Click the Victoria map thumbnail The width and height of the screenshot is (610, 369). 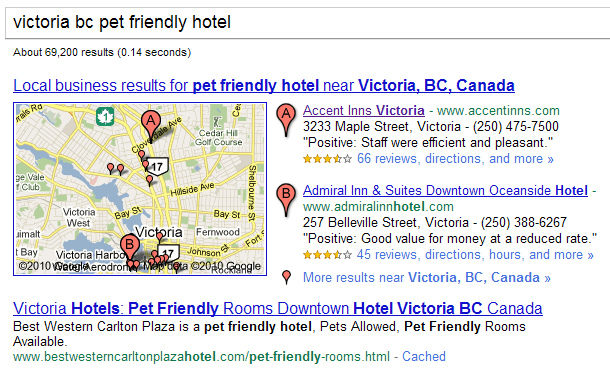point(140,189)
